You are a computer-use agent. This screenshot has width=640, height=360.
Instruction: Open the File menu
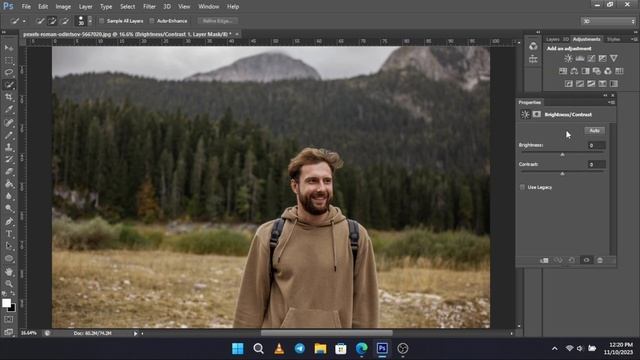click(x=26, y=7)
